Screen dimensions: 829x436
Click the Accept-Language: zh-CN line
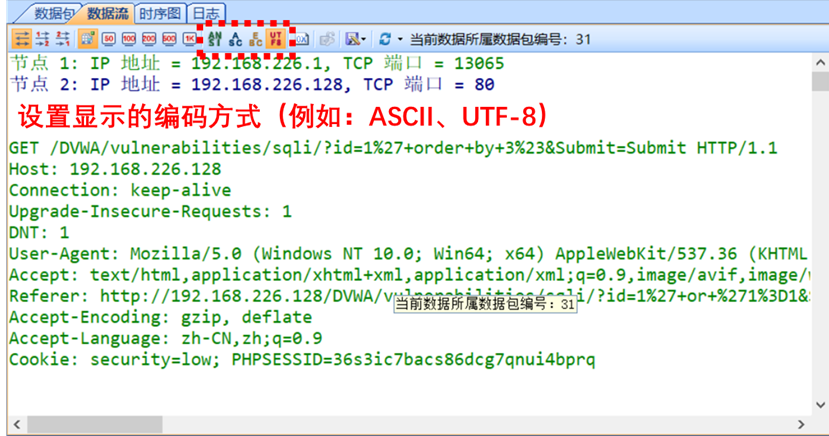(165, 338)
